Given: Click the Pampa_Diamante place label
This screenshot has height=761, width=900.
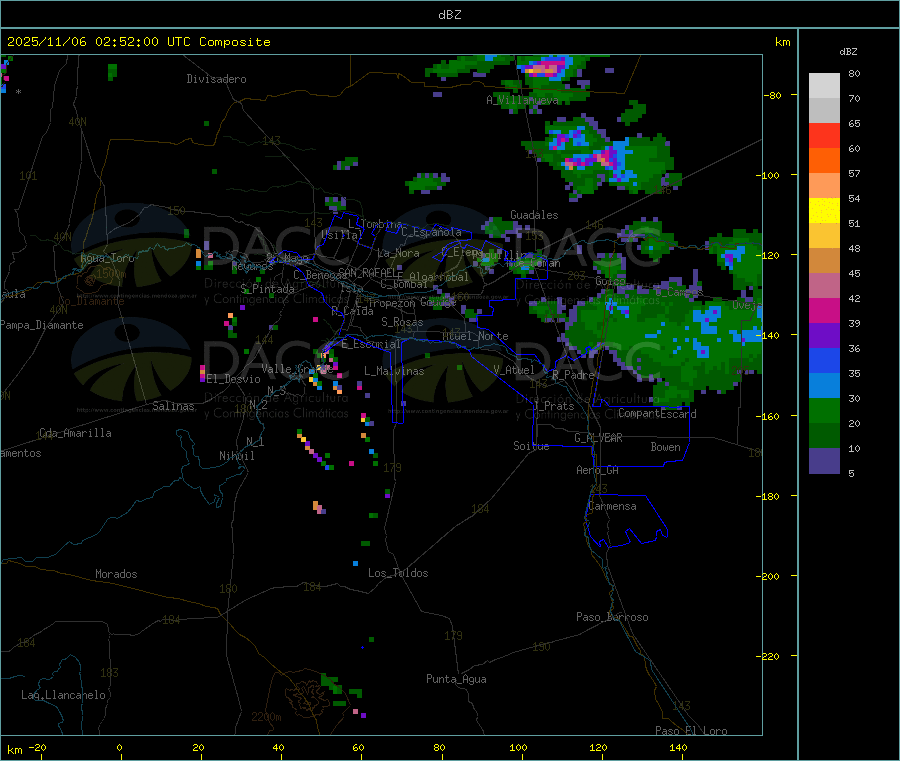Looking at the screenshot, I should pos(42,325).
